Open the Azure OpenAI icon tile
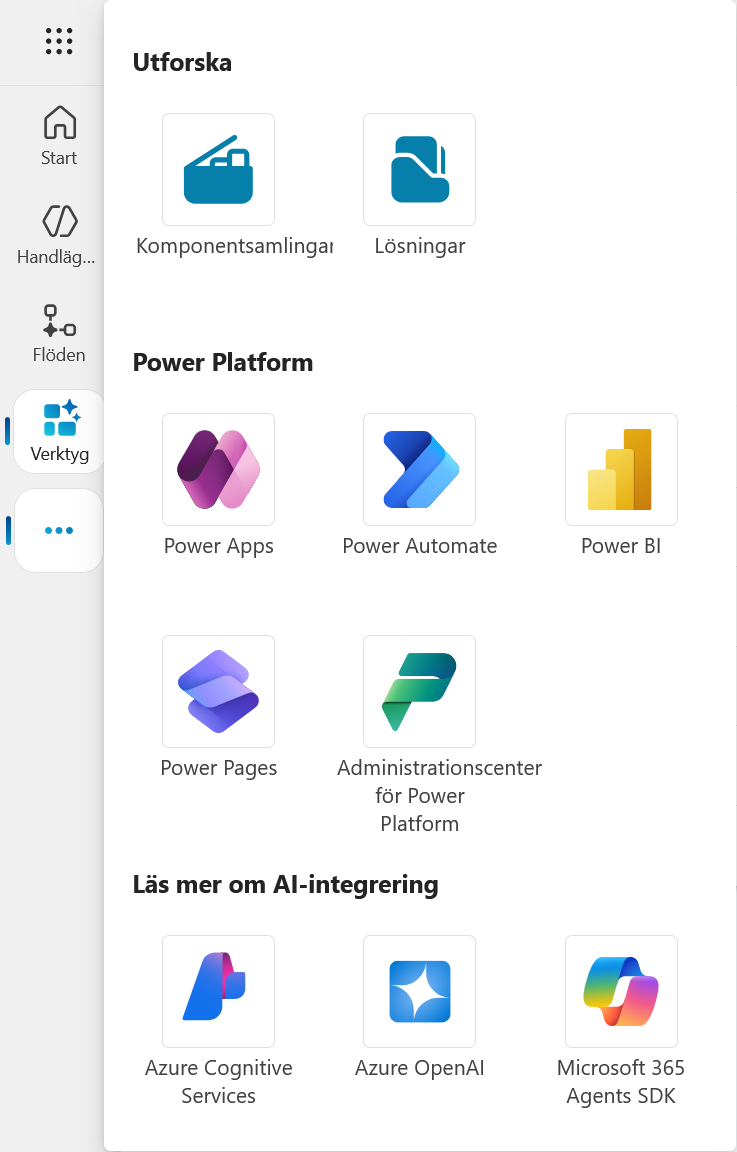The image size is (737, 1152). click(420, 991)
